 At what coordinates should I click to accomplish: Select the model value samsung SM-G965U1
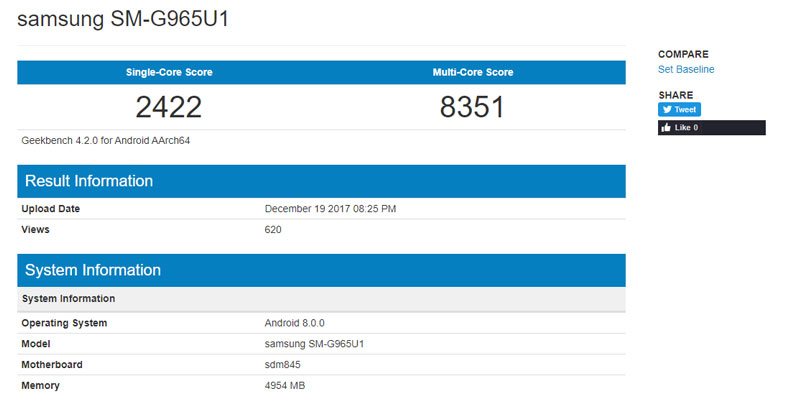314,344
